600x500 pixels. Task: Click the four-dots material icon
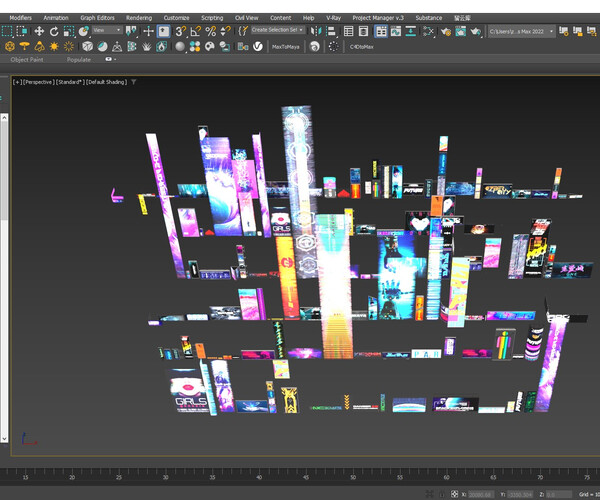[195, 47]
